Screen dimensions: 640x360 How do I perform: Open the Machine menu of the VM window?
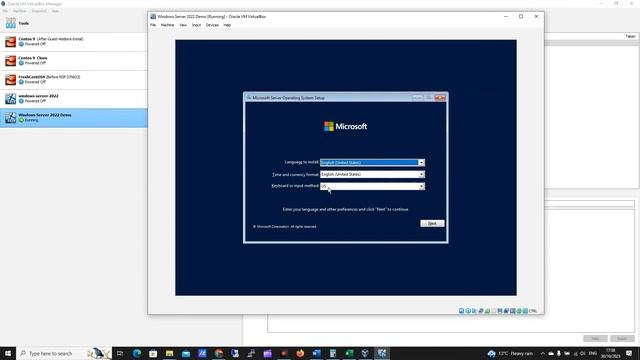click(167, 25)
